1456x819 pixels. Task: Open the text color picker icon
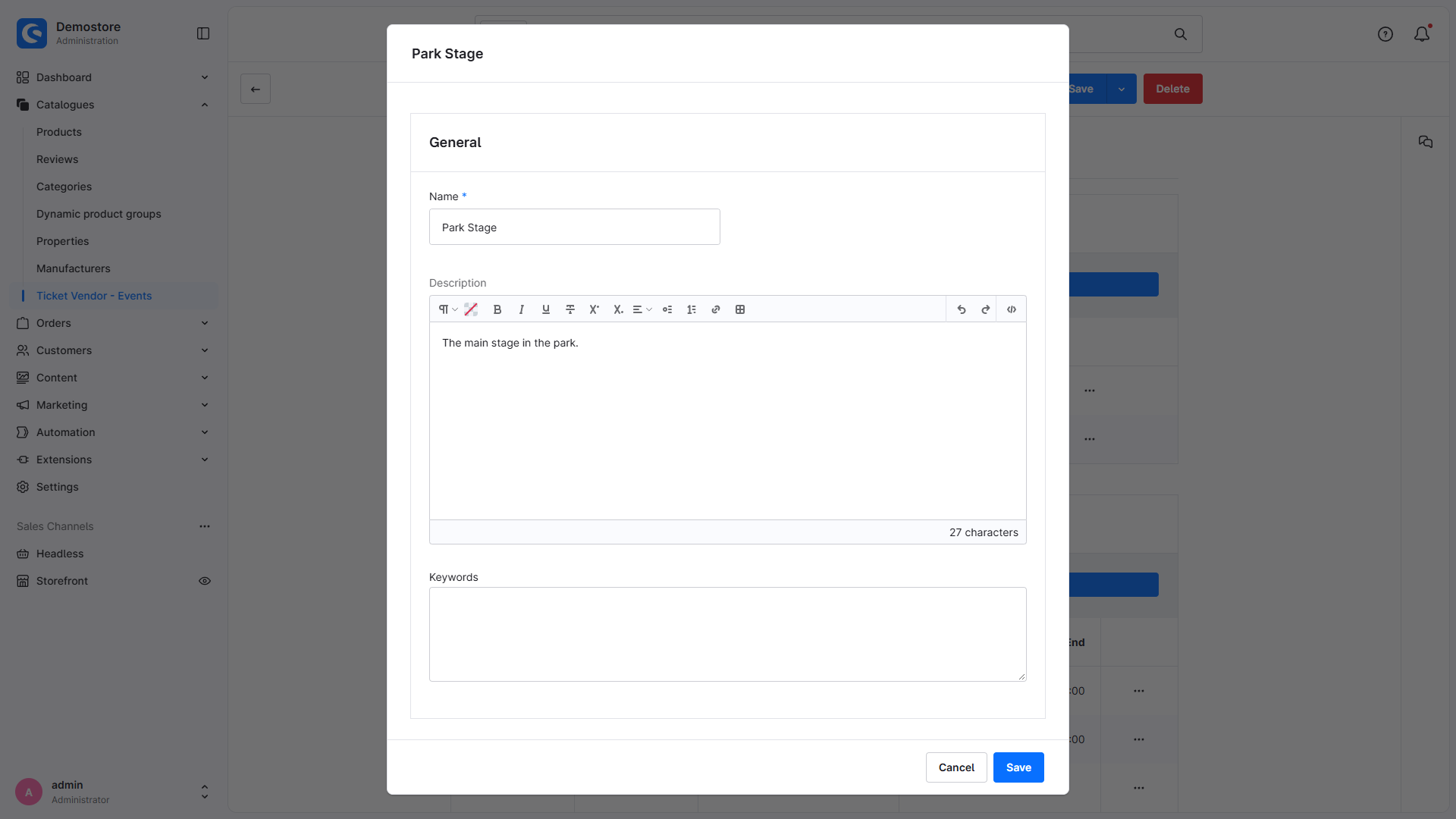(x=471, y=309)
